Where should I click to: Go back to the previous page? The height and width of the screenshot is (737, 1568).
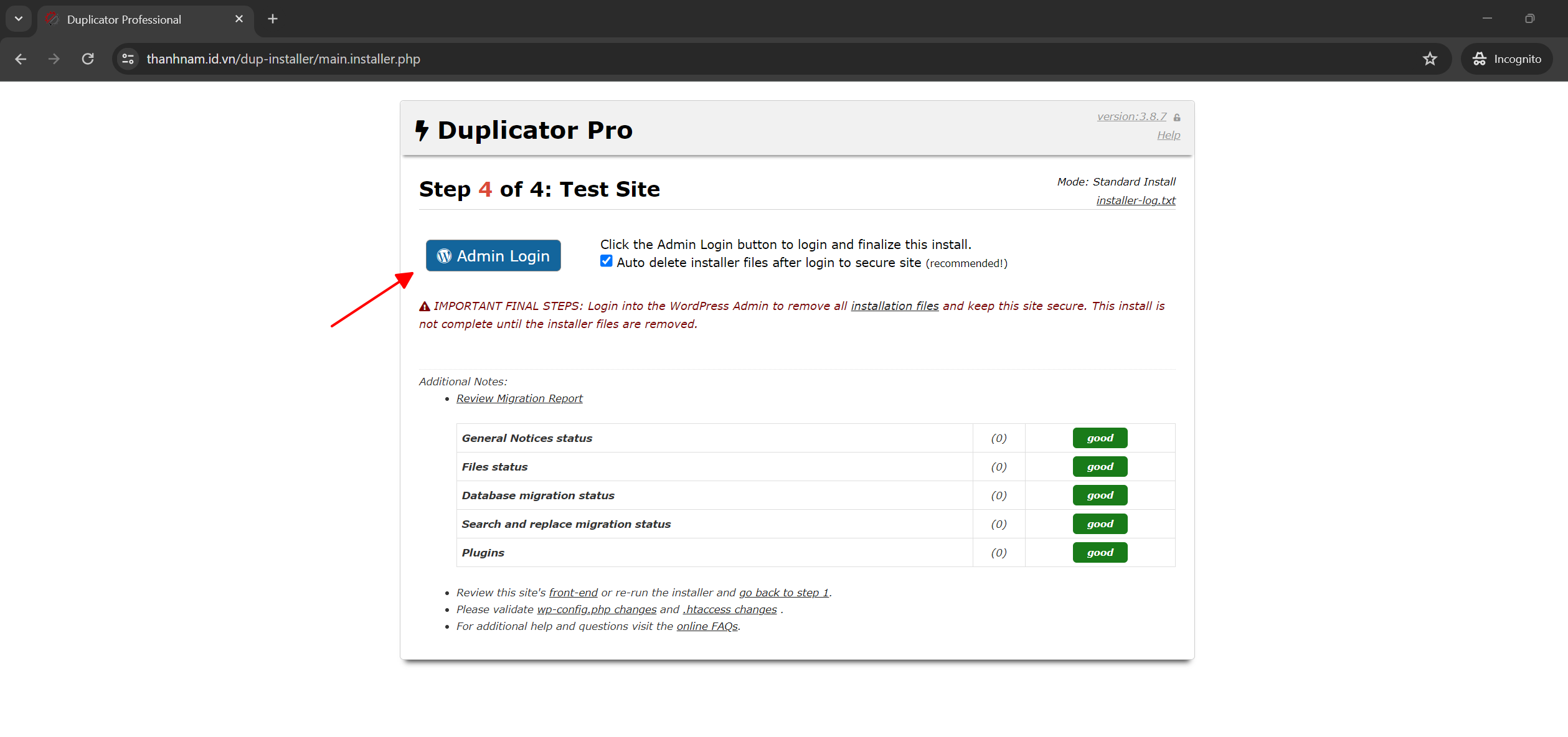(21, 59)
